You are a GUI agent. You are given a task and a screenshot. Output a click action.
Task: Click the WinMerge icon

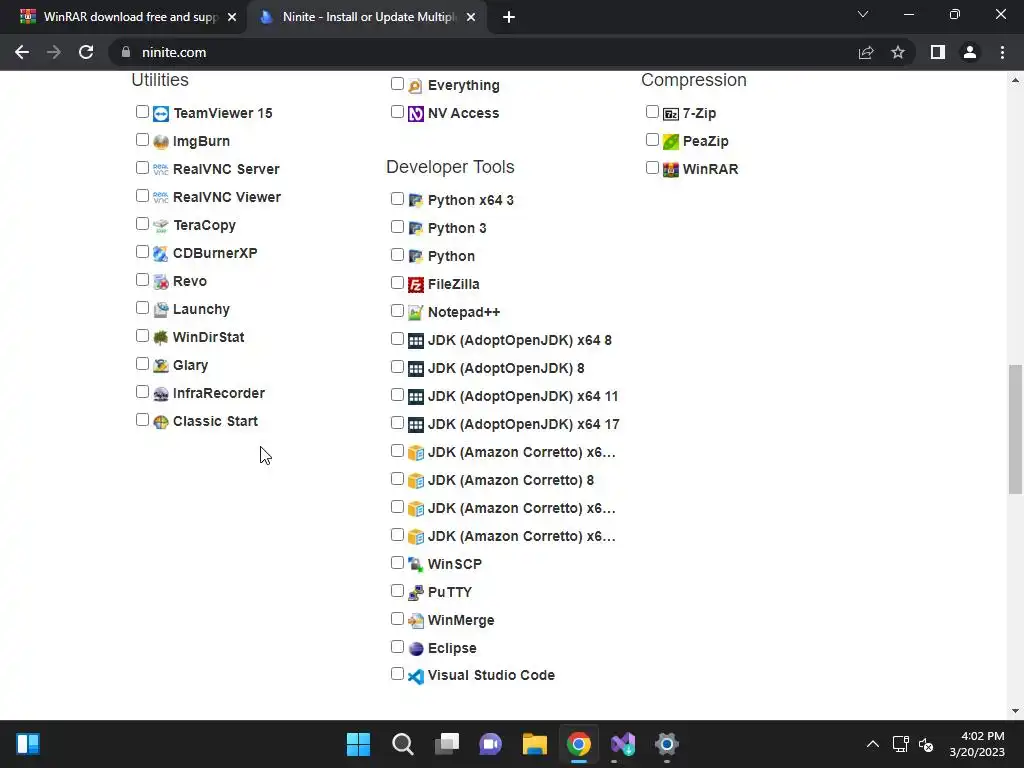[x=415, y=621]
